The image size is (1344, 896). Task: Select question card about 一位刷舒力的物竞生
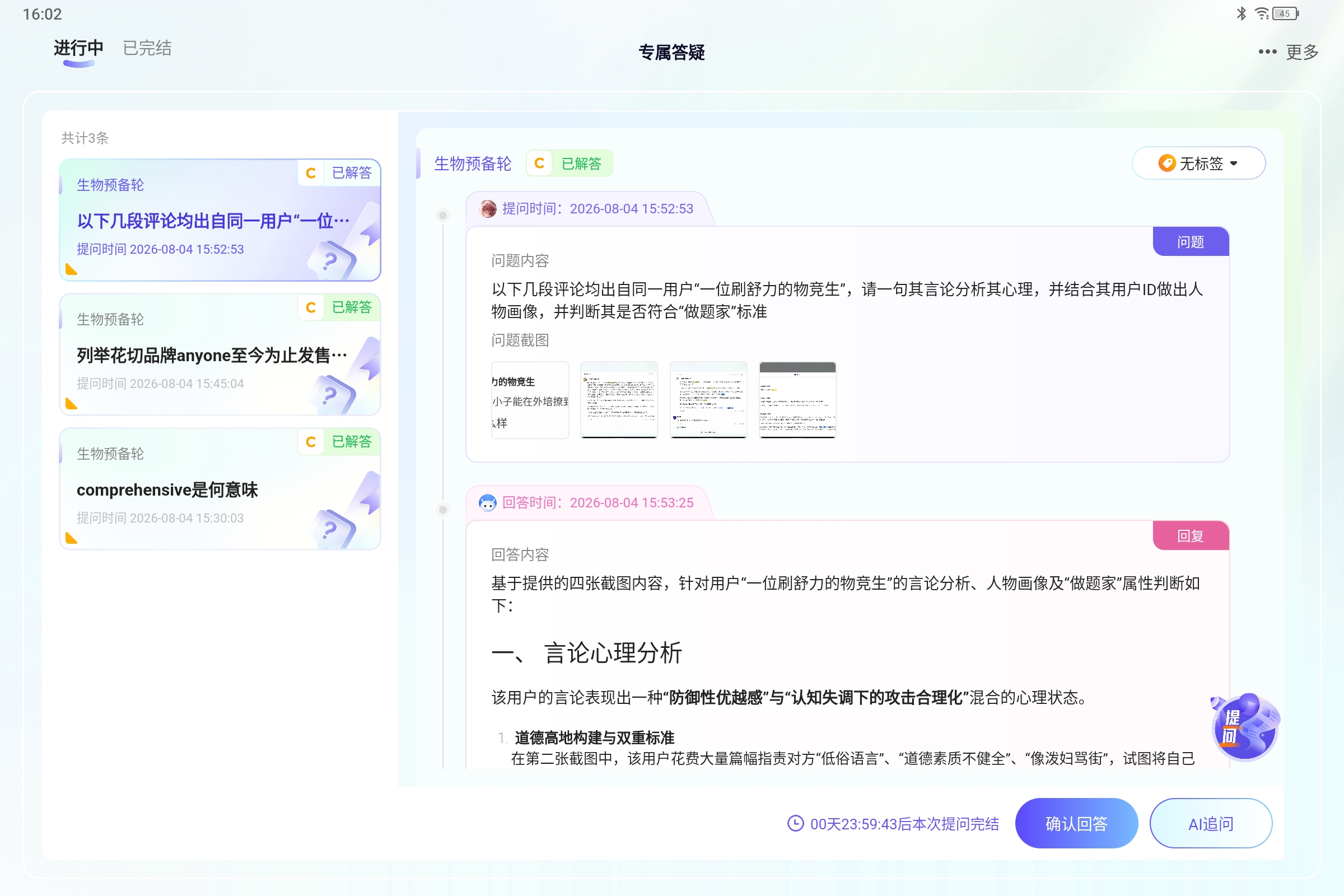click(x=220, y=220)
